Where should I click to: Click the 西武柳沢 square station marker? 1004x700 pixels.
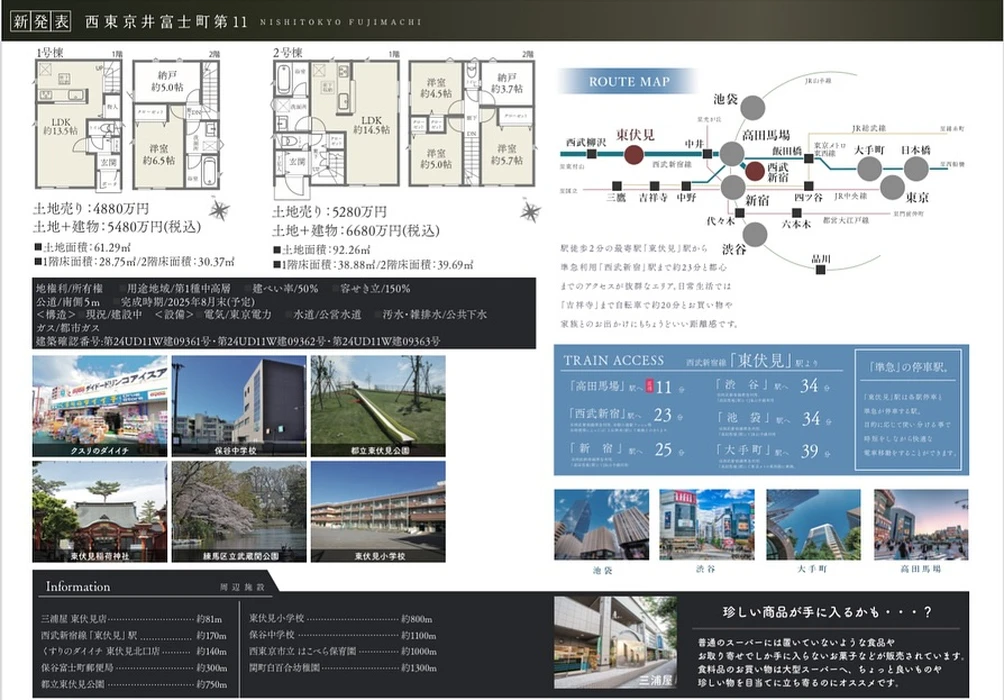(x=592, y=154)
